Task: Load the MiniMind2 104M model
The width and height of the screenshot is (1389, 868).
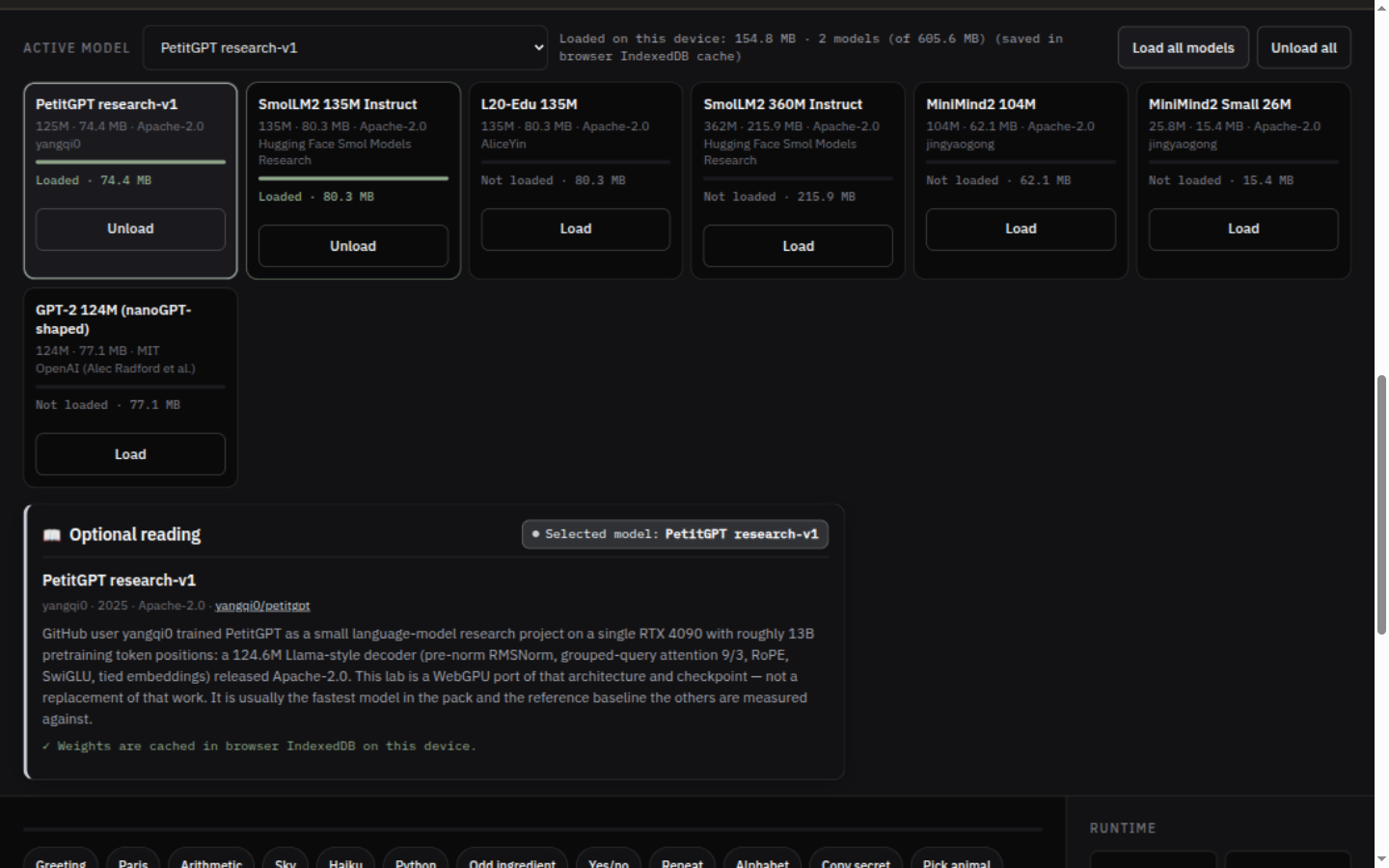Action: (x=1021, y=230)
